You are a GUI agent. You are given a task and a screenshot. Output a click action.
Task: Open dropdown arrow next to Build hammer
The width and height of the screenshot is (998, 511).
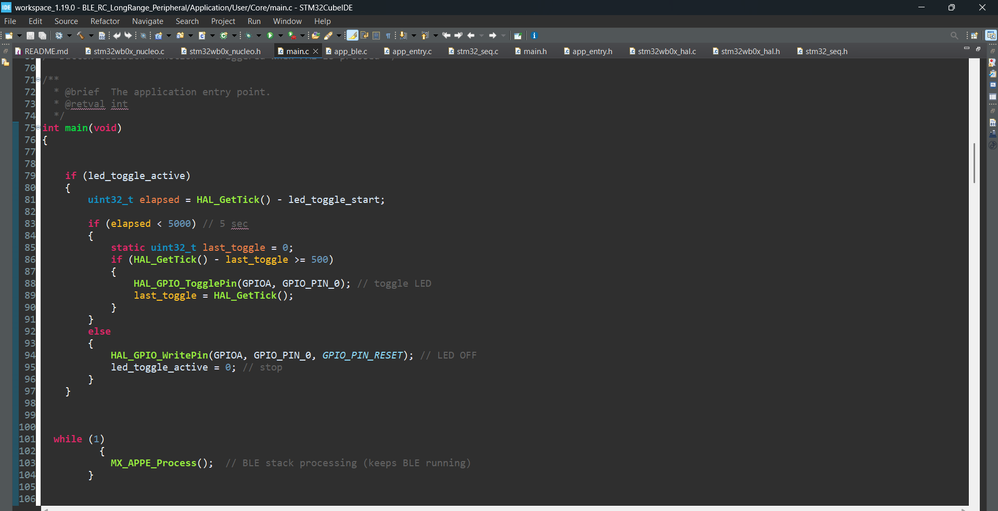[x=91, y=35]
